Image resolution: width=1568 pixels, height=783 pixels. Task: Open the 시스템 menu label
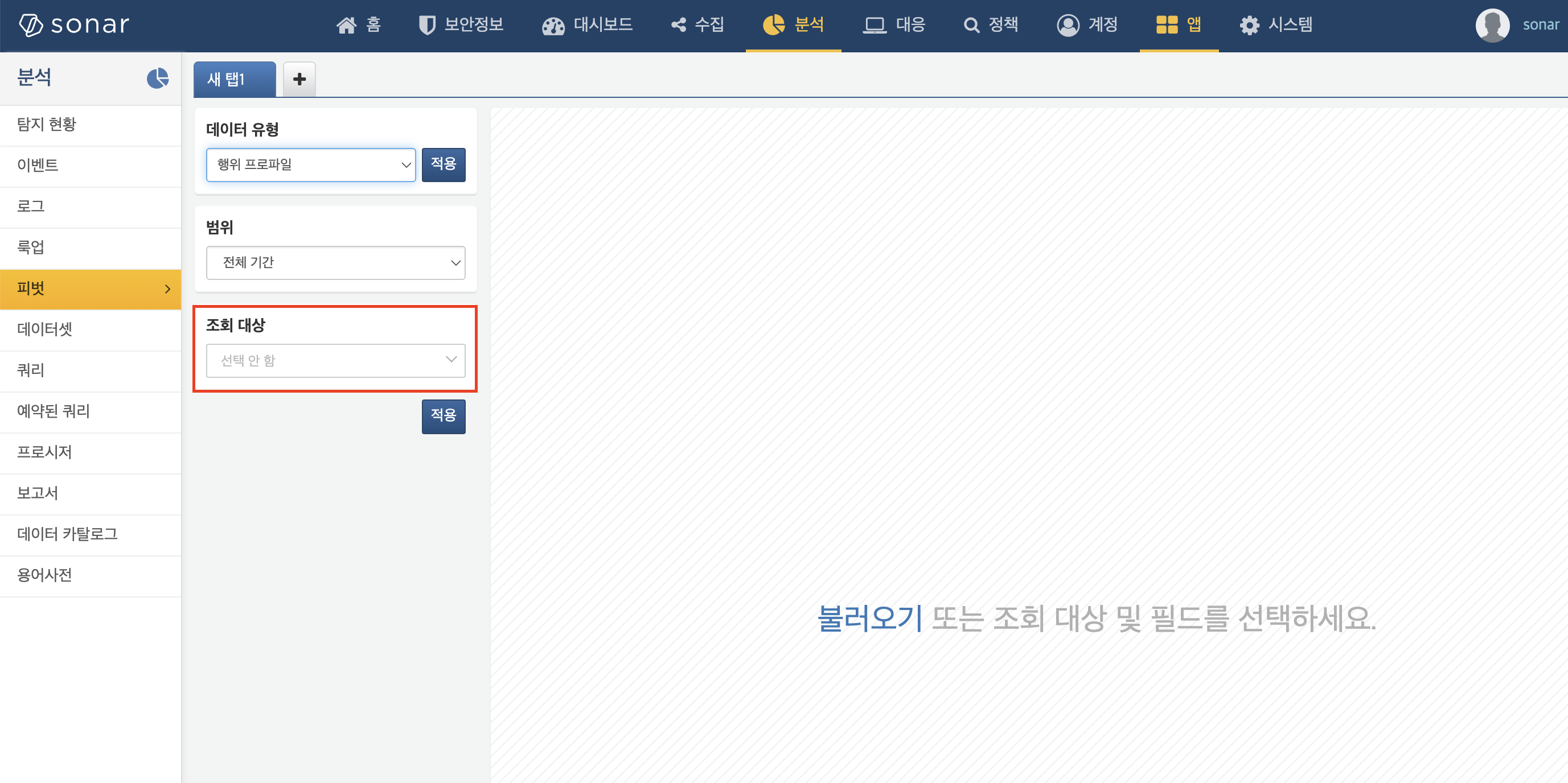click(x=1290, y=24)
